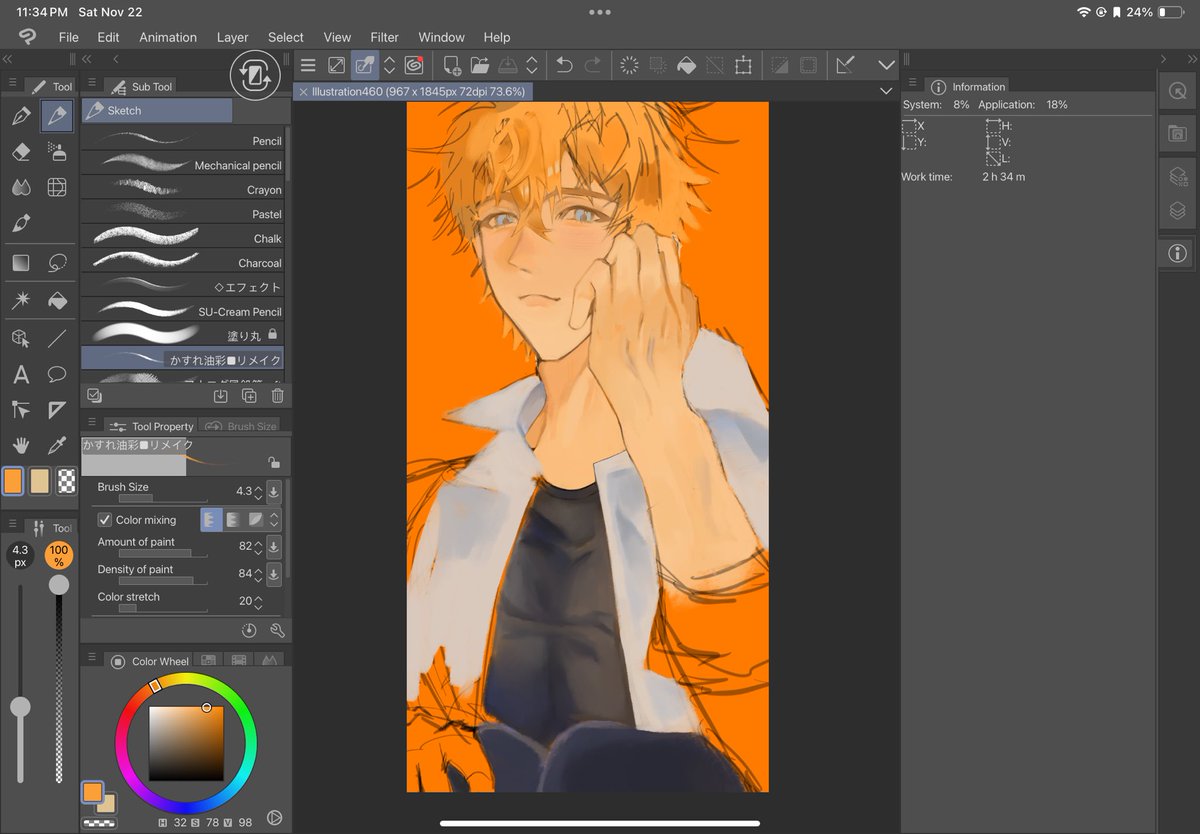Adjust Amount of paint stepper
The image size is (1200, 834).
click(x=258, y=547)
